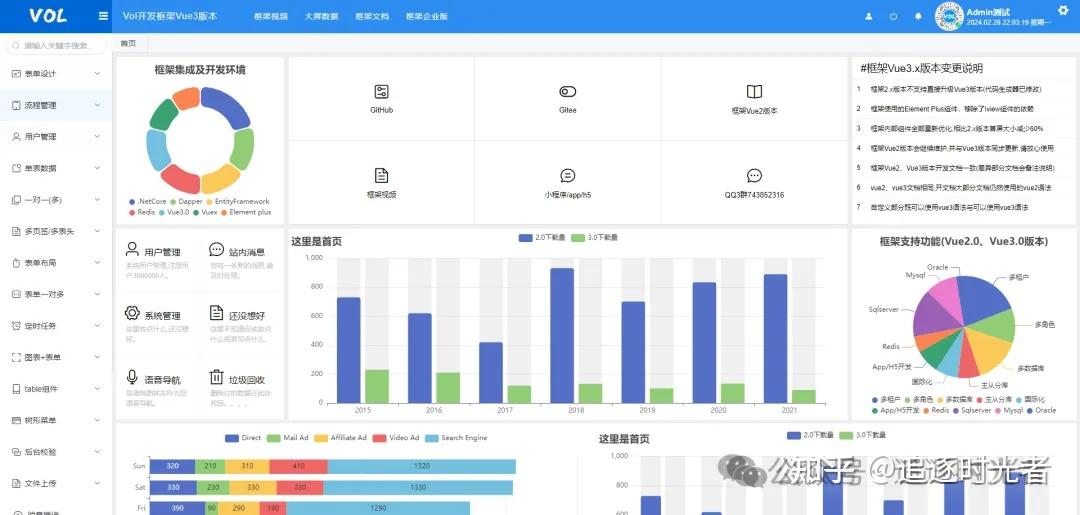Expand the 单表数据 sidebar chevron

pyautogui.click(x=97, y=168)
